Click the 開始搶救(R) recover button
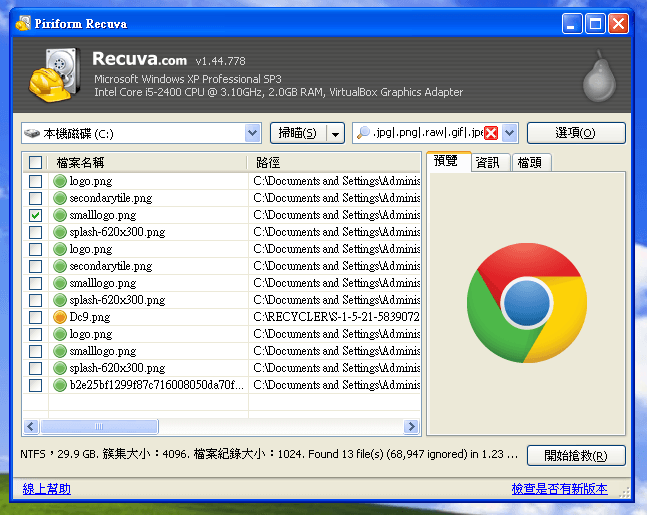647x515 pixels. (x=576, y=456)
